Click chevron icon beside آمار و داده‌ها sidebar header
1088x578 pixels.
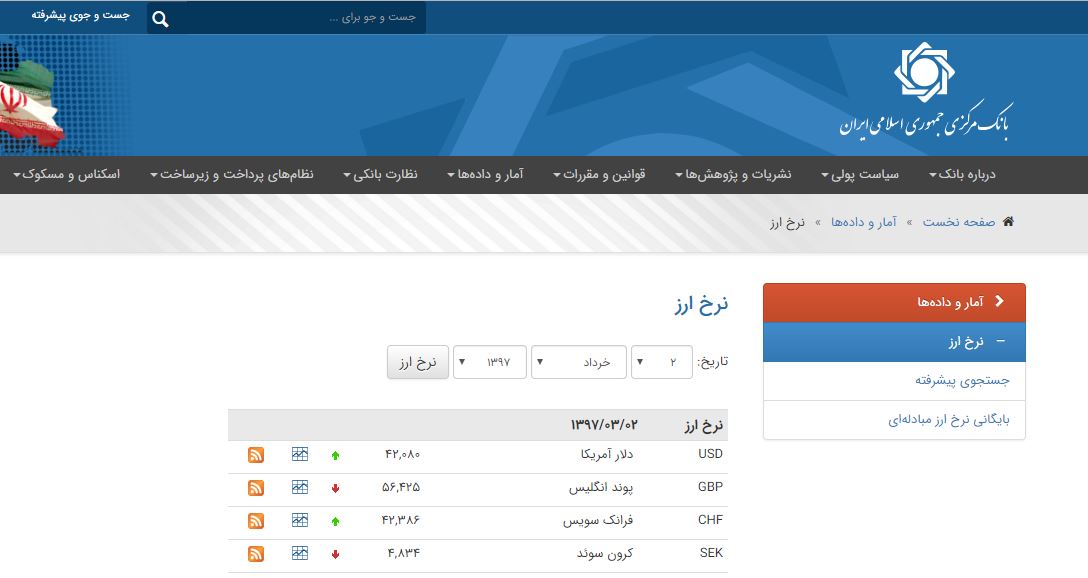(x=1000, y=301)
